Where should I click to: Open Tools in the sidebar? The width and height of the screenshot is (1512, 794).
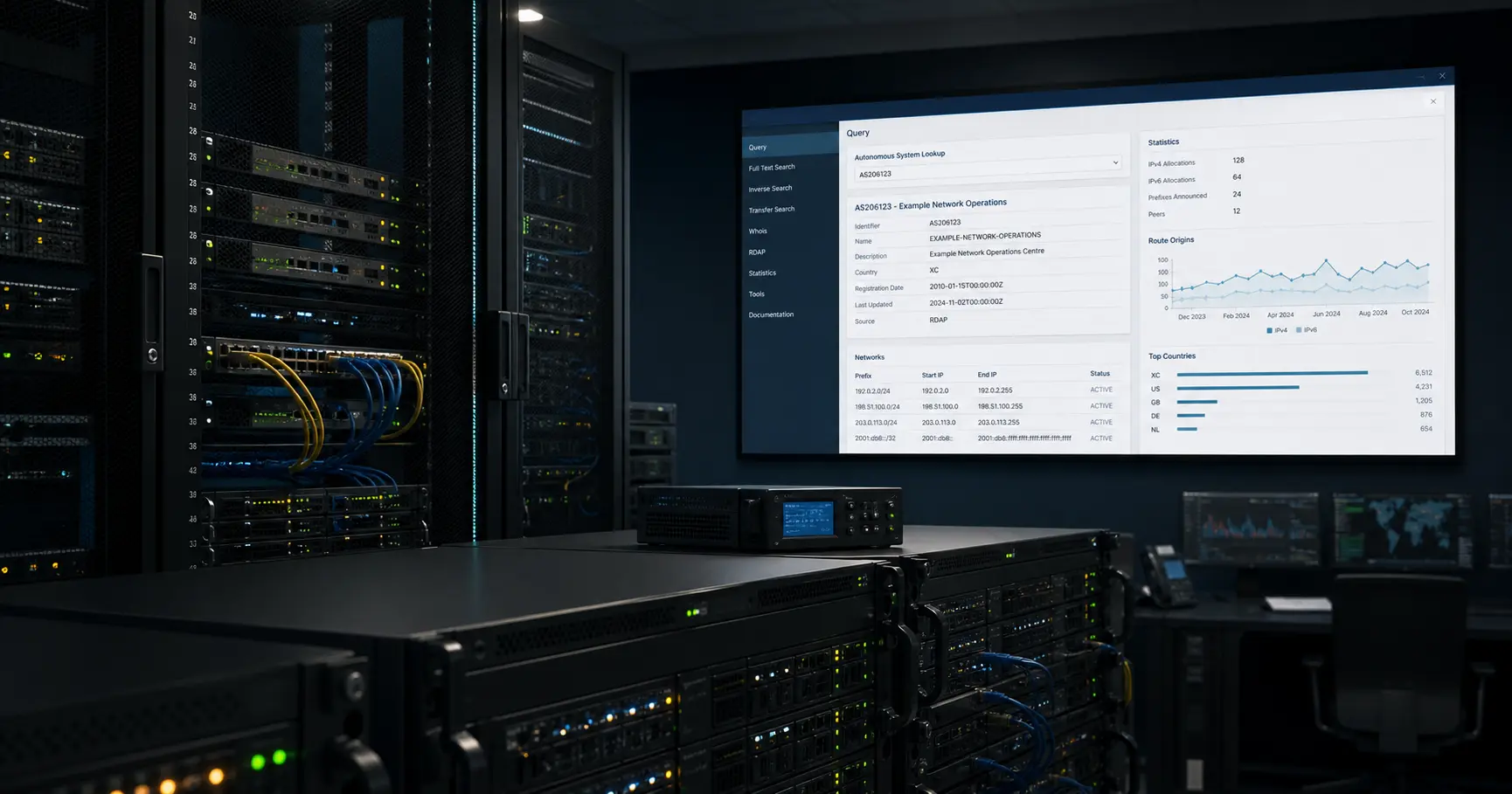756,294
